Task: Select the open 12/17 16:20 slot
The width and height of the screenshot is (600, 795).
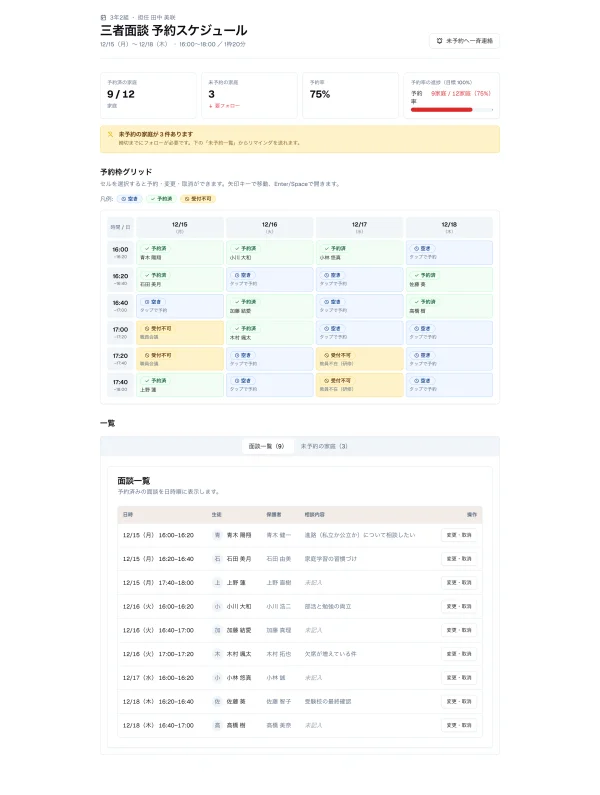Action: [x=360, y=279]
